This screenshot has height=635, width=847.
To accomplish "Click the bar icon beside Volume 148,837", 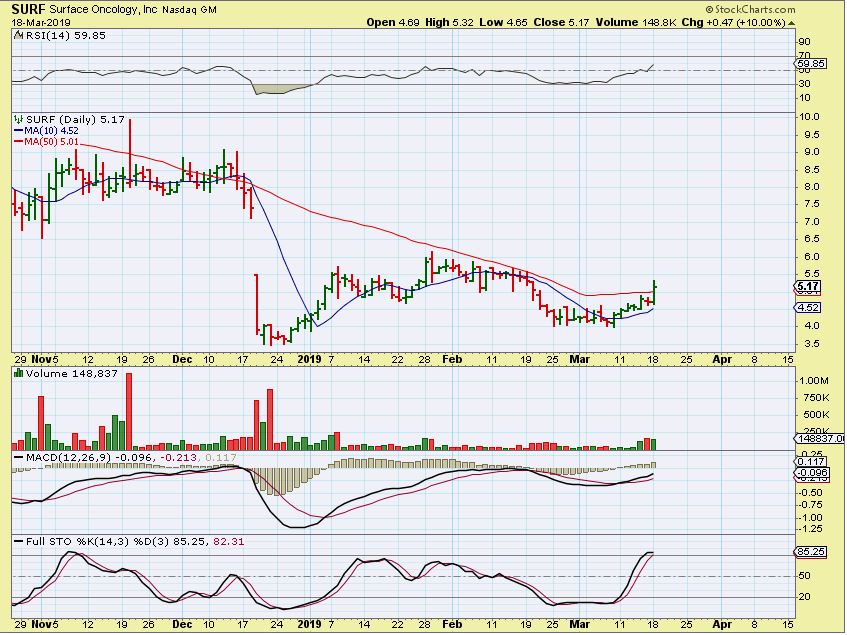I will [19, 373].
